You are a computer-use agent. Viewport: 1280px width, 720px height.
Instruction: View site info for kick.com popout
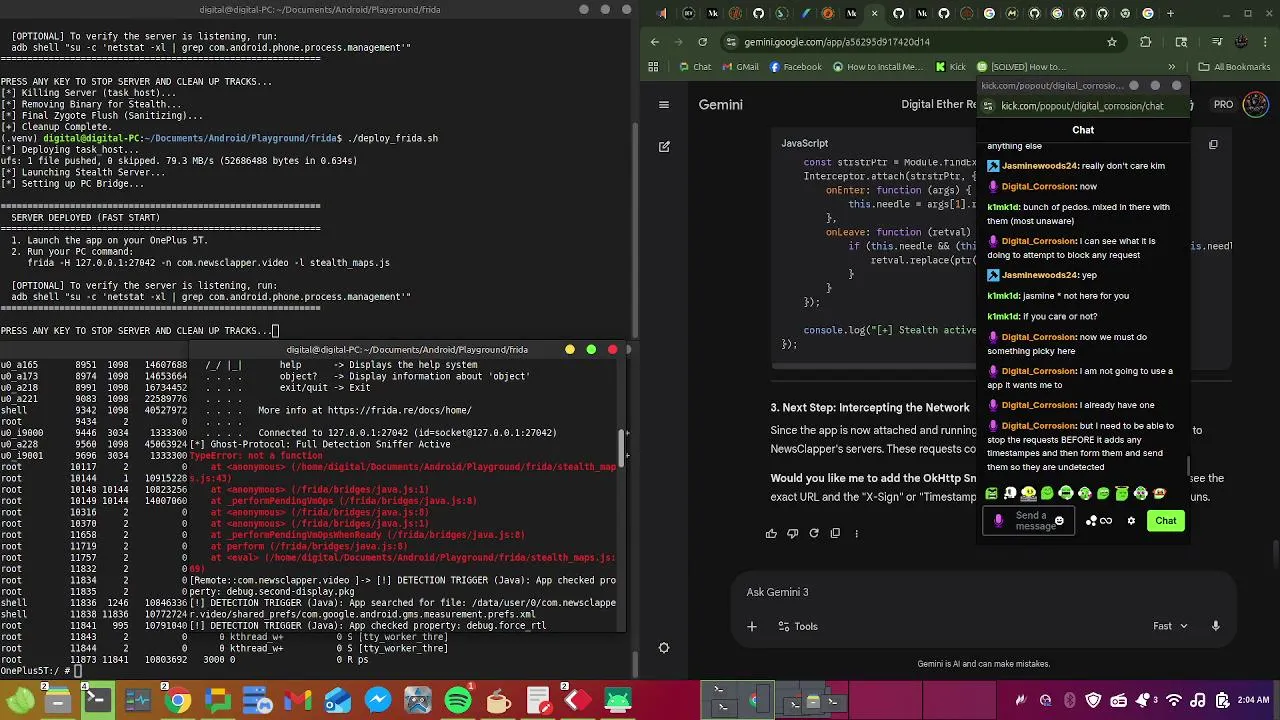(x=987, y=106)
